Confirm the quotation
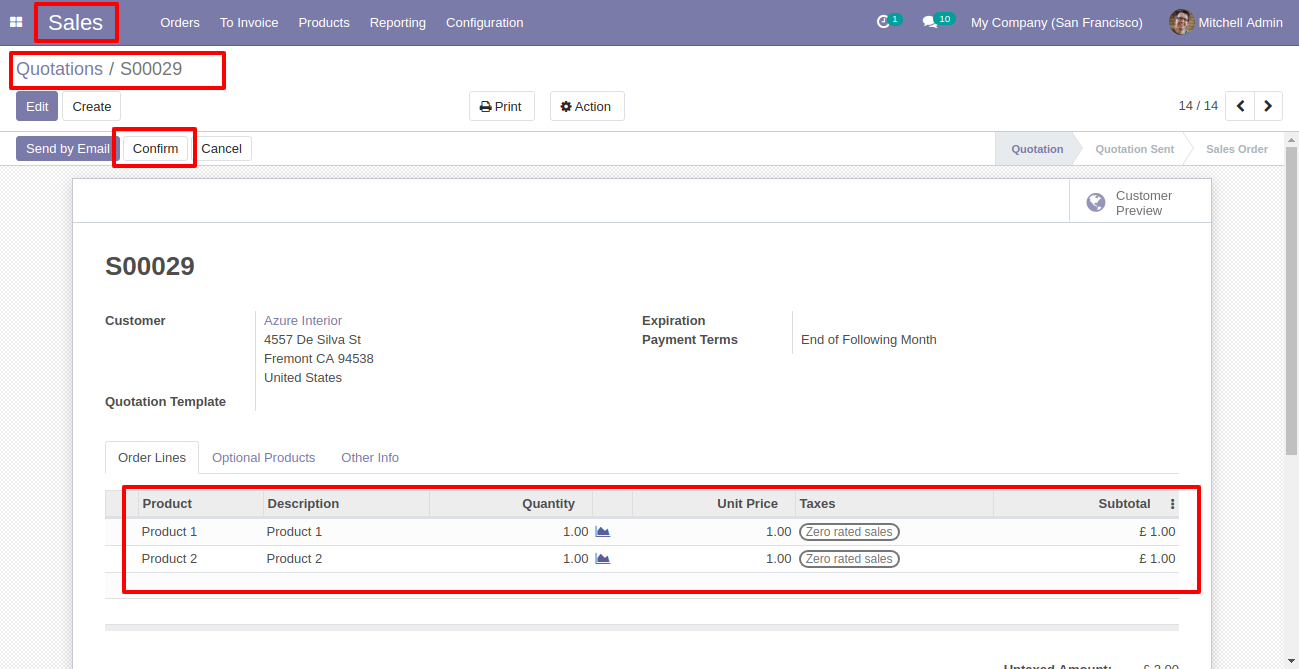Screen dimensions: 1299x669 [x=155, y=149]
